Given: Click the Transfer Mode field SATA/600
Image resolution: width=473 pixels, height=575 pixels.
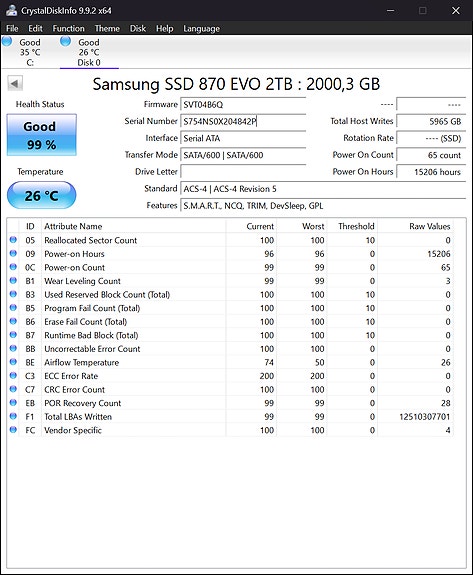Looking at the screenshot, I should point(243,155).
